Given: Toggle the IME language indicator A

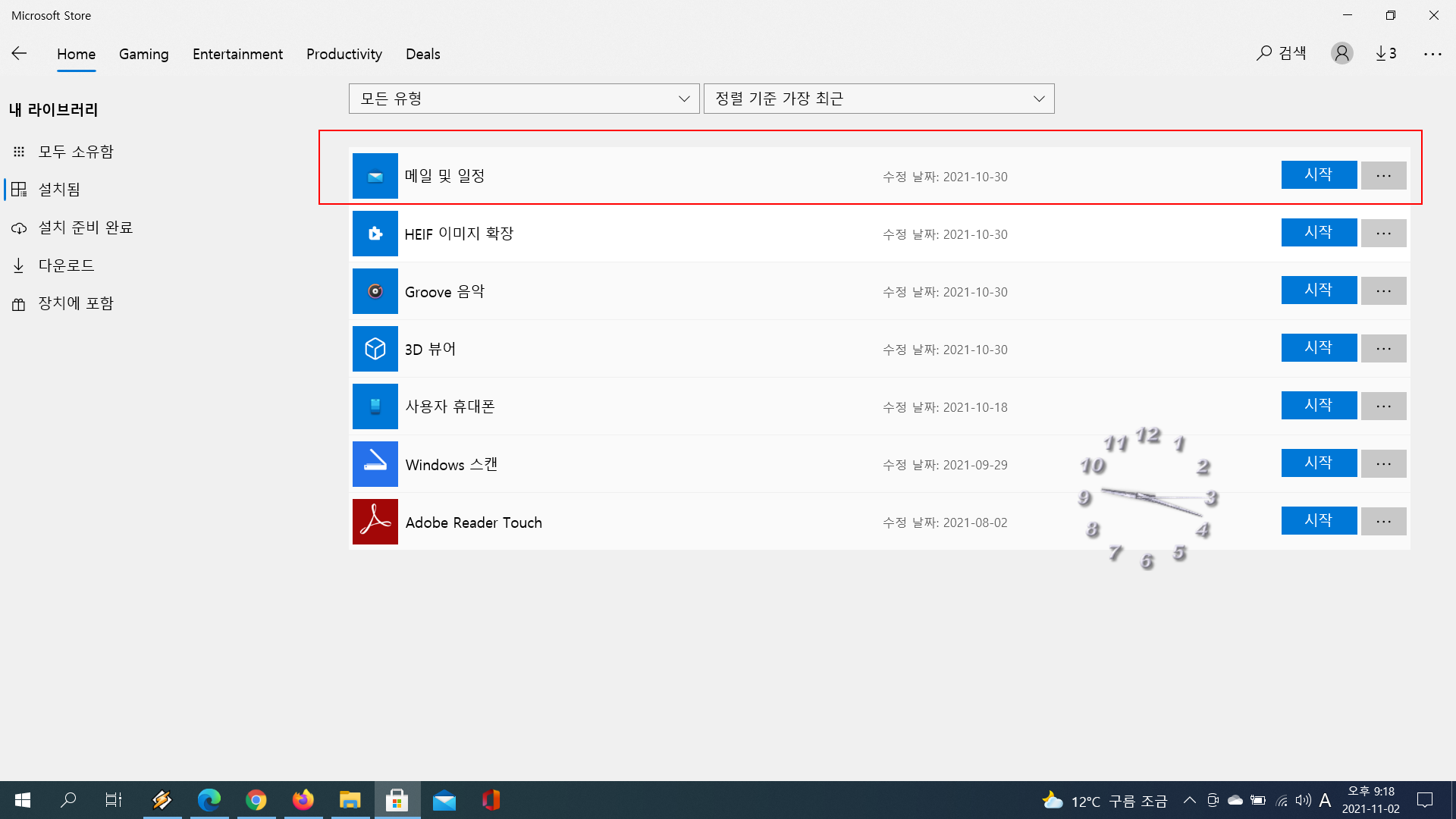Looking at the screenshot, I should click(x=1325, y=800).
